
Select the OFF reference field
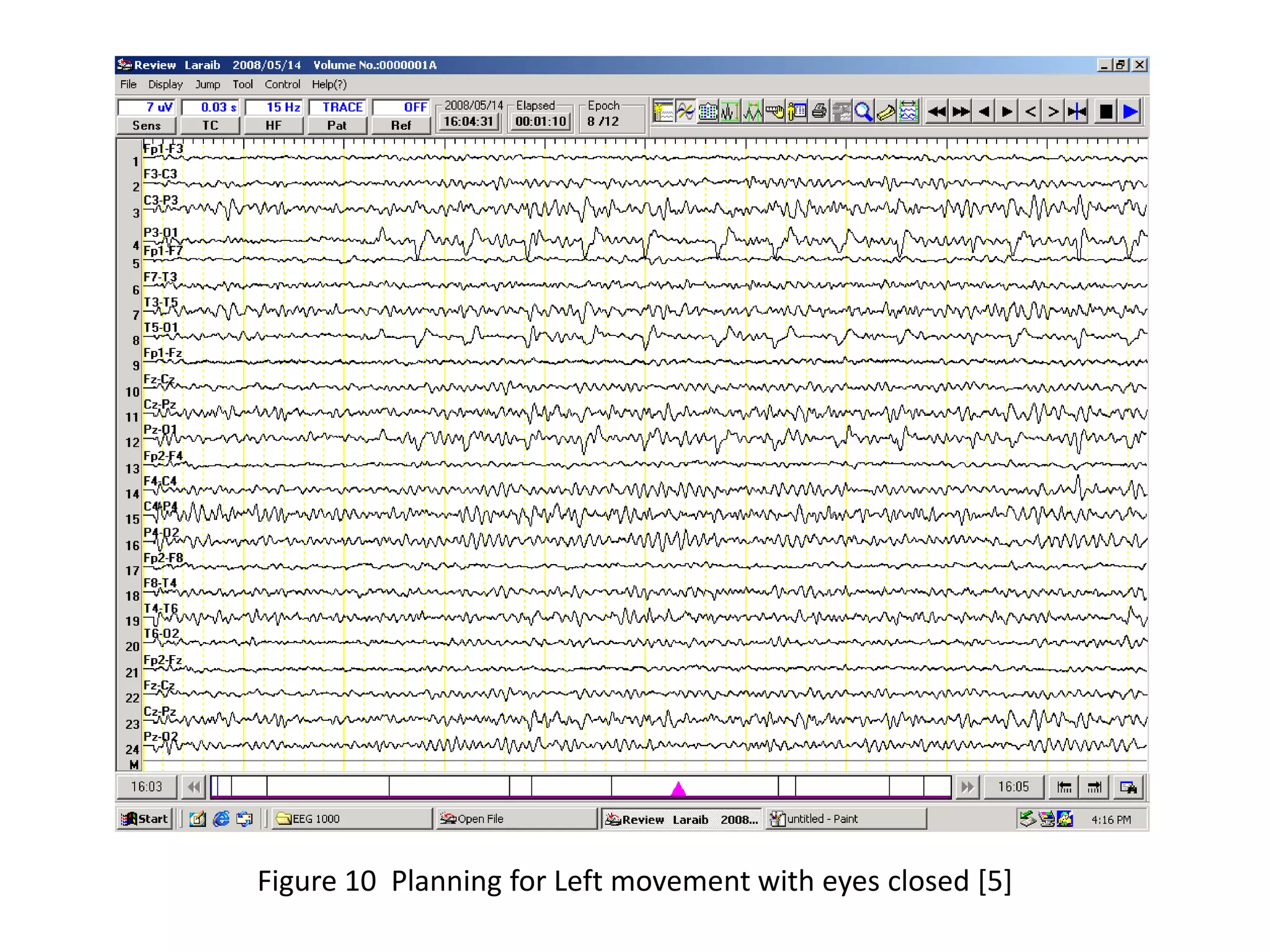(x=401, y=107)
